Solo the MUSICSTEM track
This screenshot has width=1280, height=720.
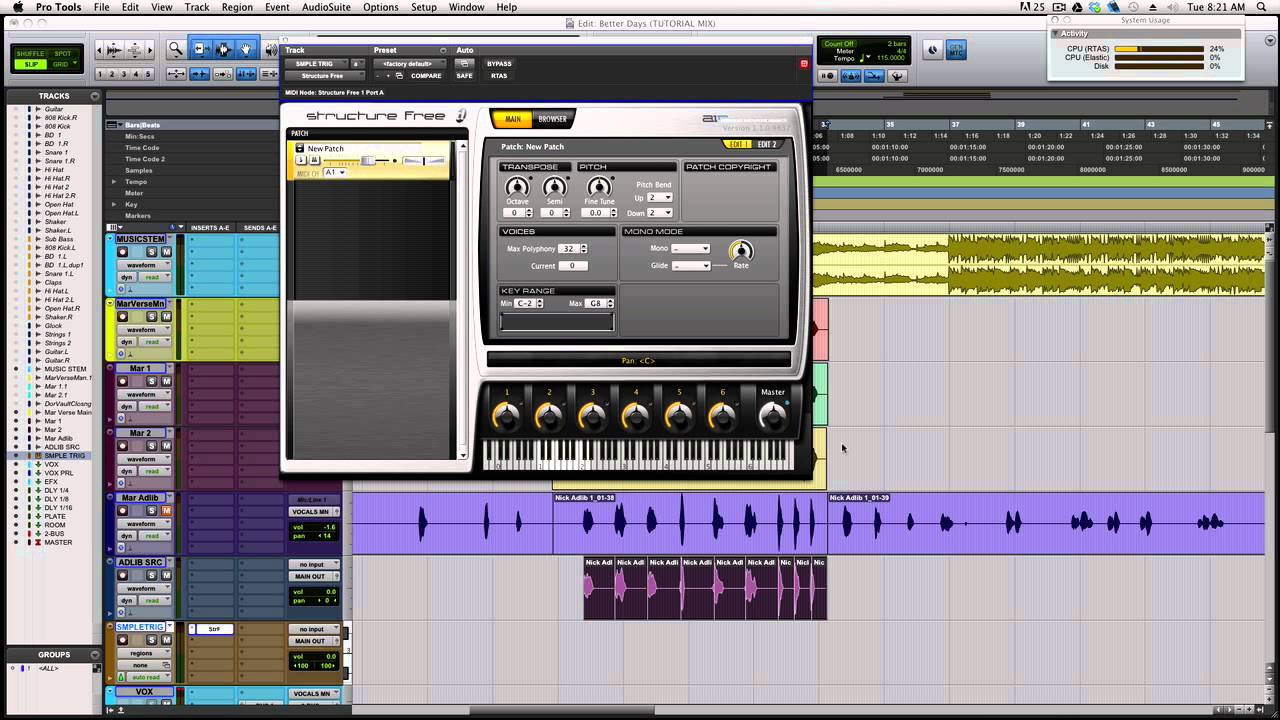[x=154, y=252]
